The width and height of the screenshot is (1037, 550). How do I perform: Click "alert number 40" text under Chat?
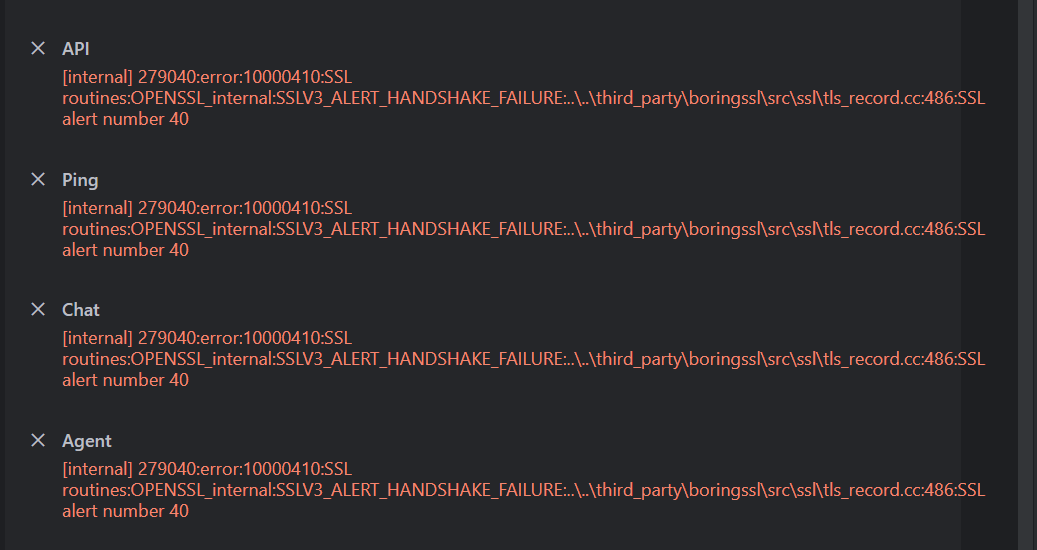[126, 380]
